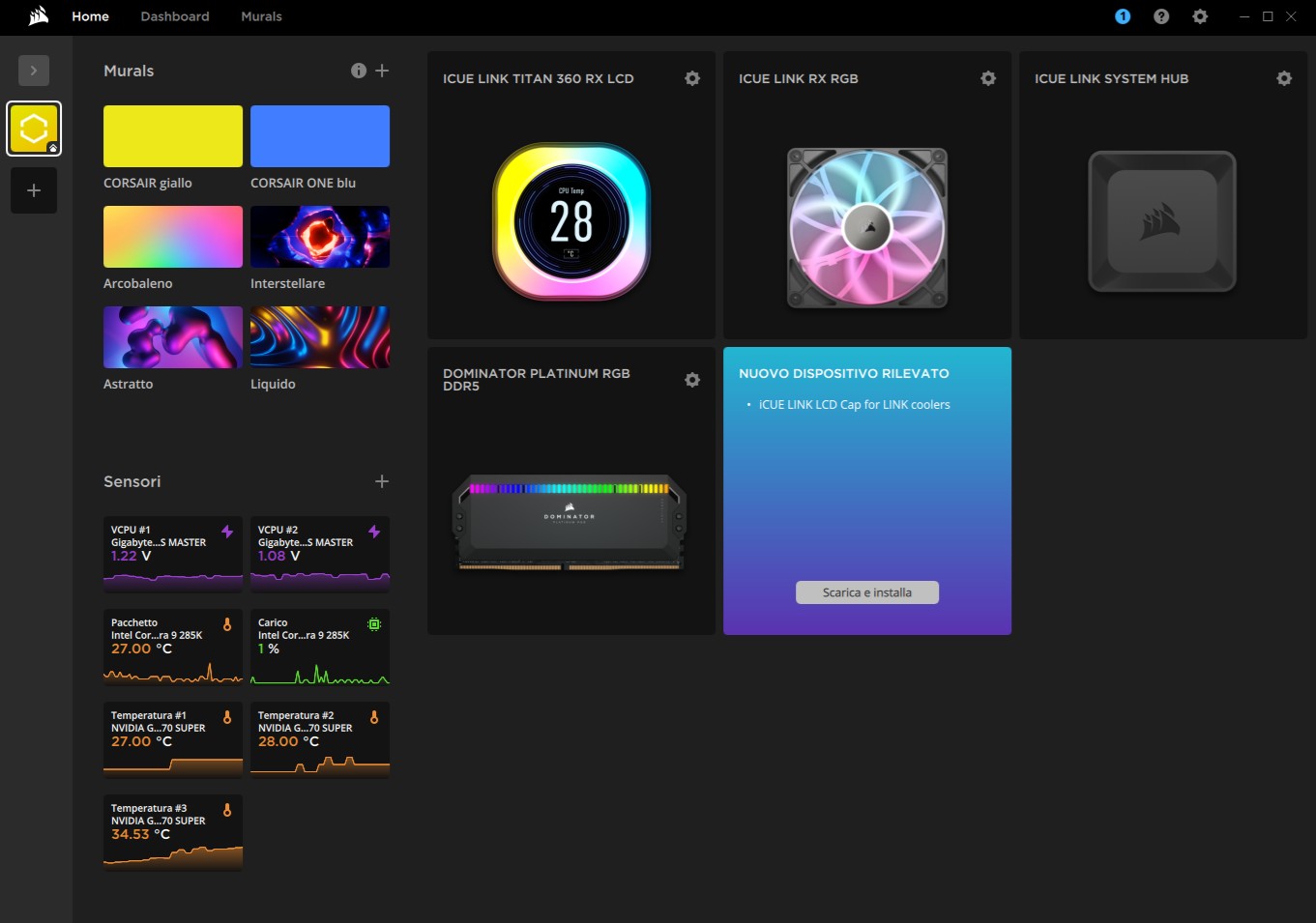The width and height of the screenshot is (1316, 923).
Task: Open the help question mark icon
Action: tap(1161, 16)
